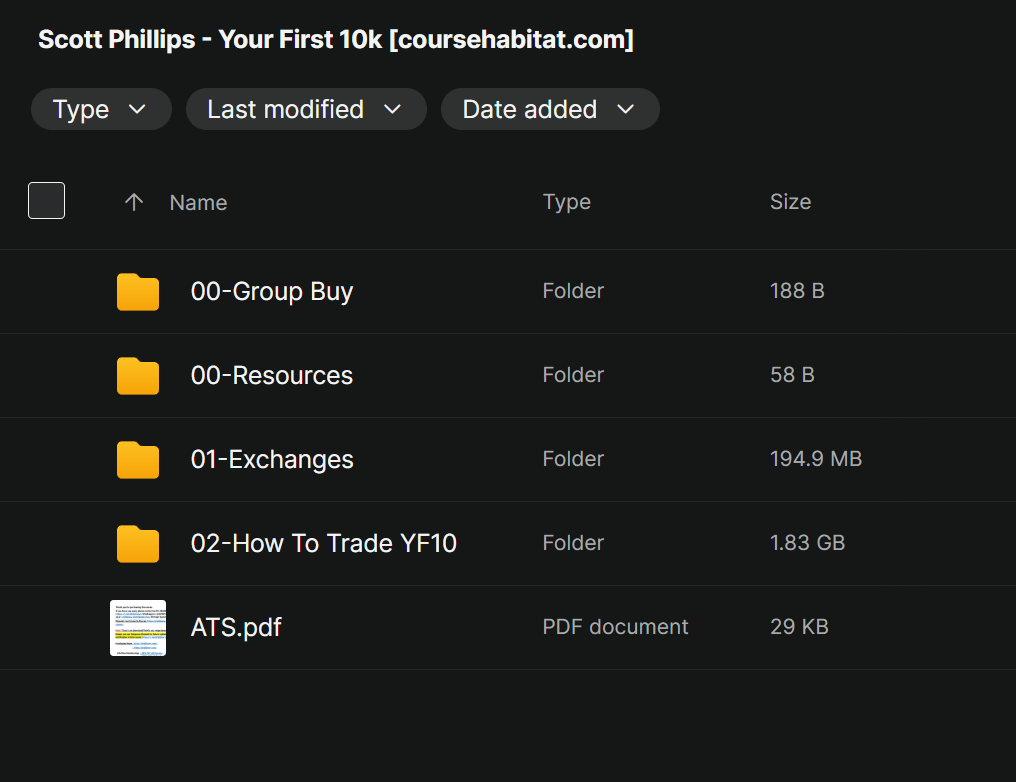Expand the Type filter dropdown
Screen dimensions: 1016x782
101,109
